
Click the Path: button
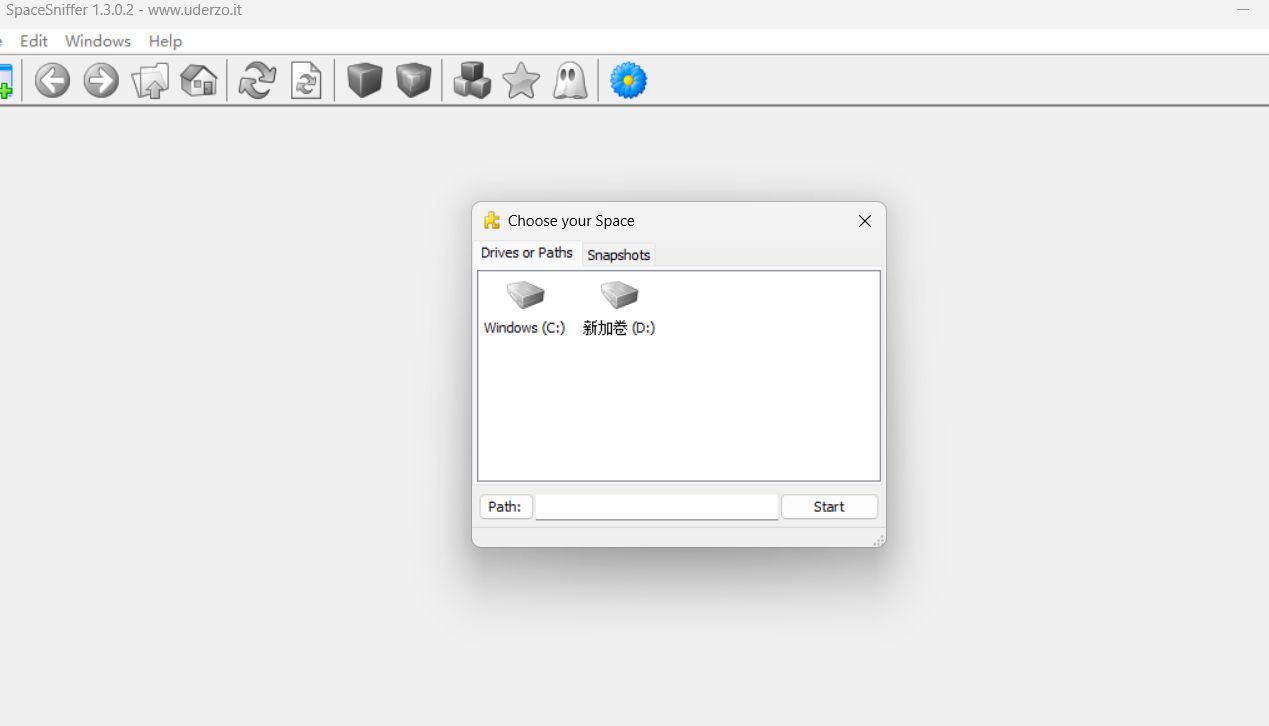point(505,507)
